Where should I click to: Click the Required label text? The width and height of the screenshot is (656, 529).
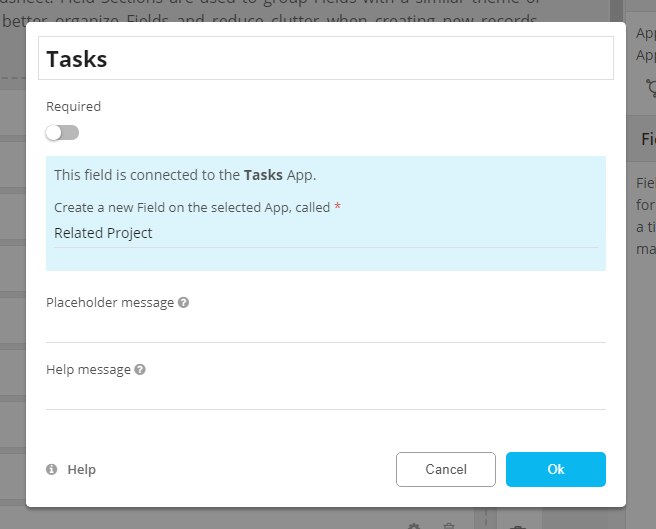(x=73, y=106)
